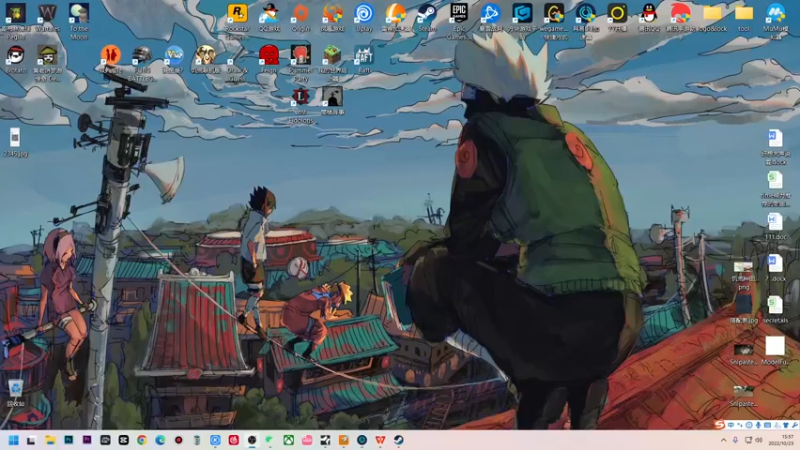Open the Wartales game shortcut

47,18
